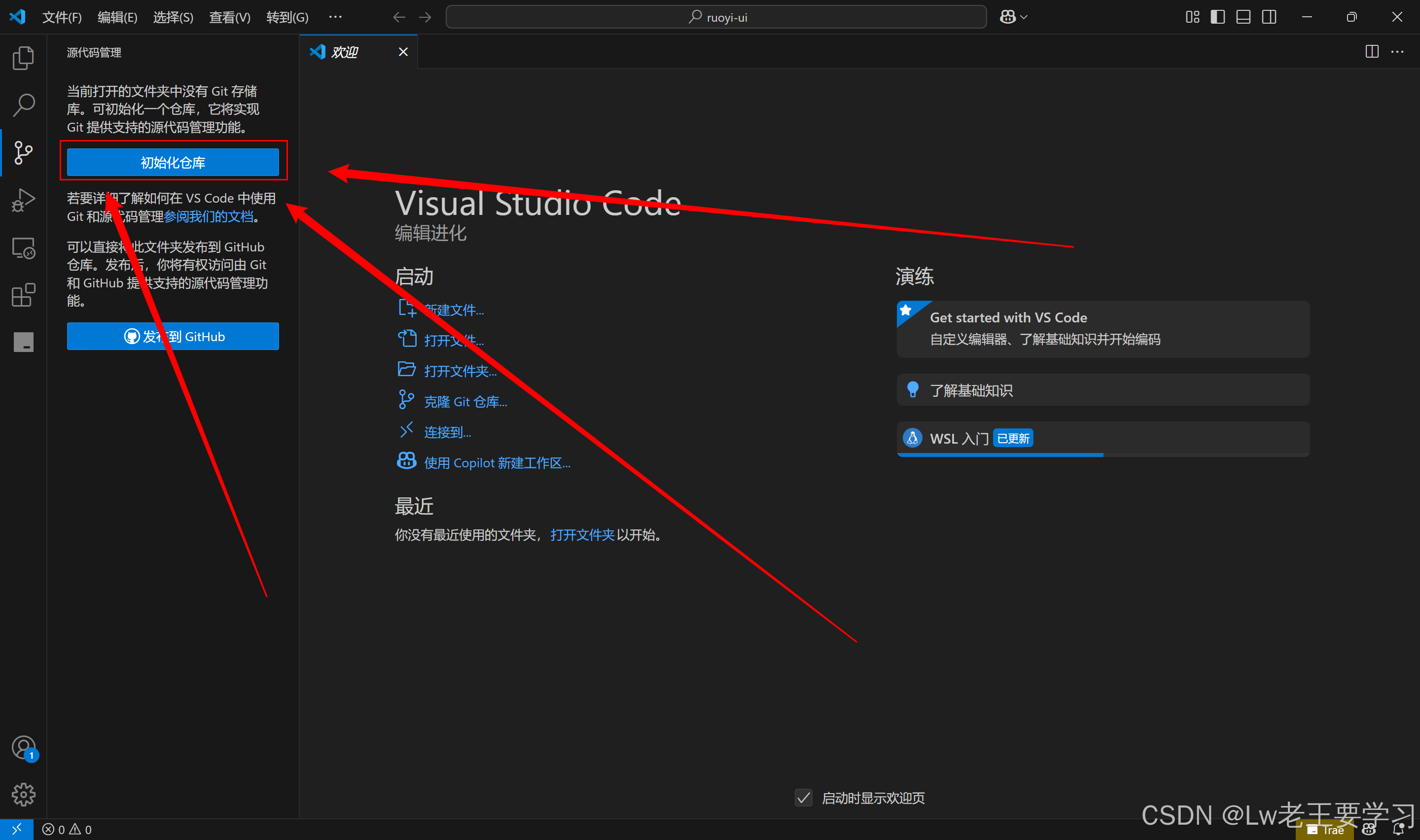Image resolution: width=1420 pixels, height=840 pixels.
Task: Open the 查看(V) menu
Action: 229,17
